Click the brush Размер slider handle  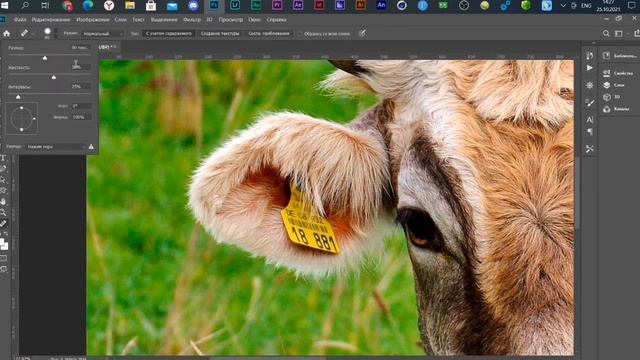coord(45,58)
